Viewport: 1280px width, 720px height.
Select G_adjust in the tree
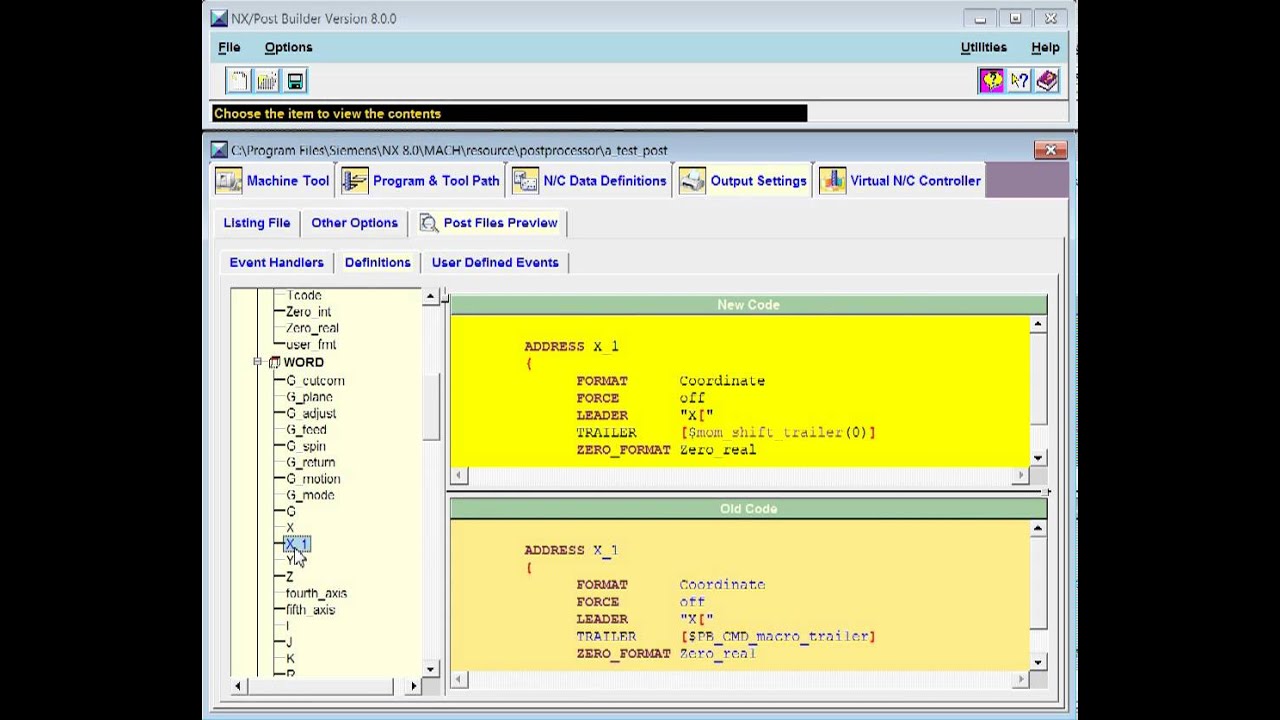[x=311, y=413]
